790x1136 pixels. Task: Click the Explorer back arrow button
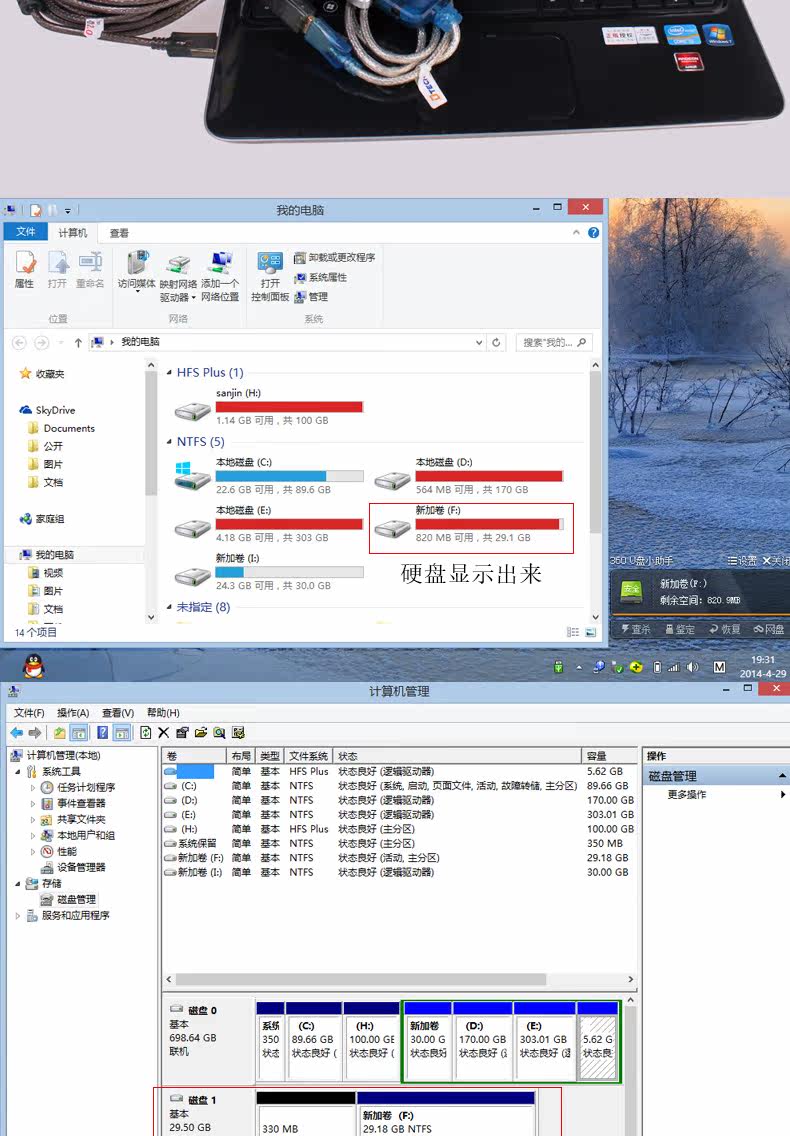pyautogui.click(x=20, y=343)
